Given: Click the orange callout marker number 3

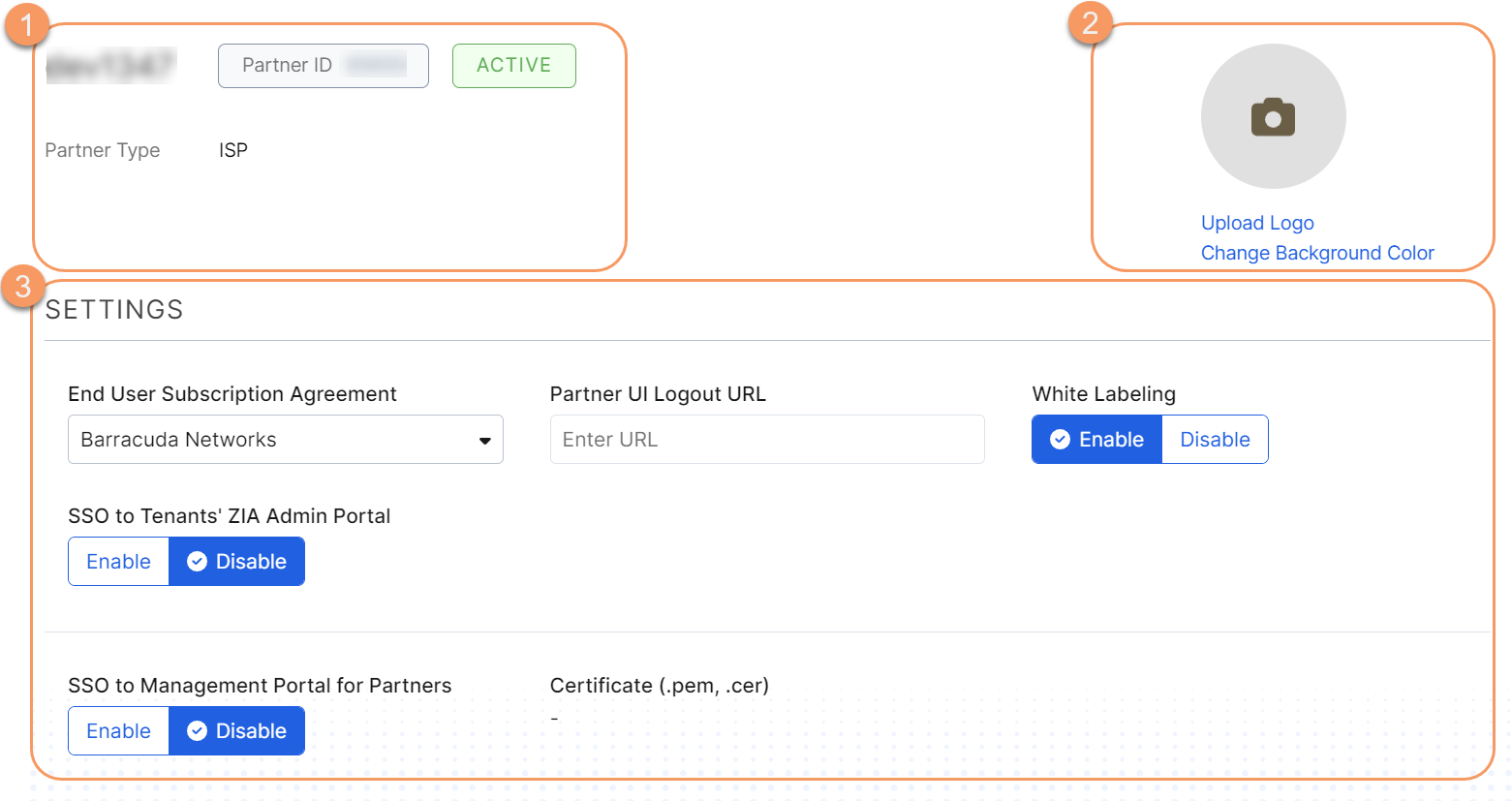Looking at the screenshot, I should click(x=23, y=287).
